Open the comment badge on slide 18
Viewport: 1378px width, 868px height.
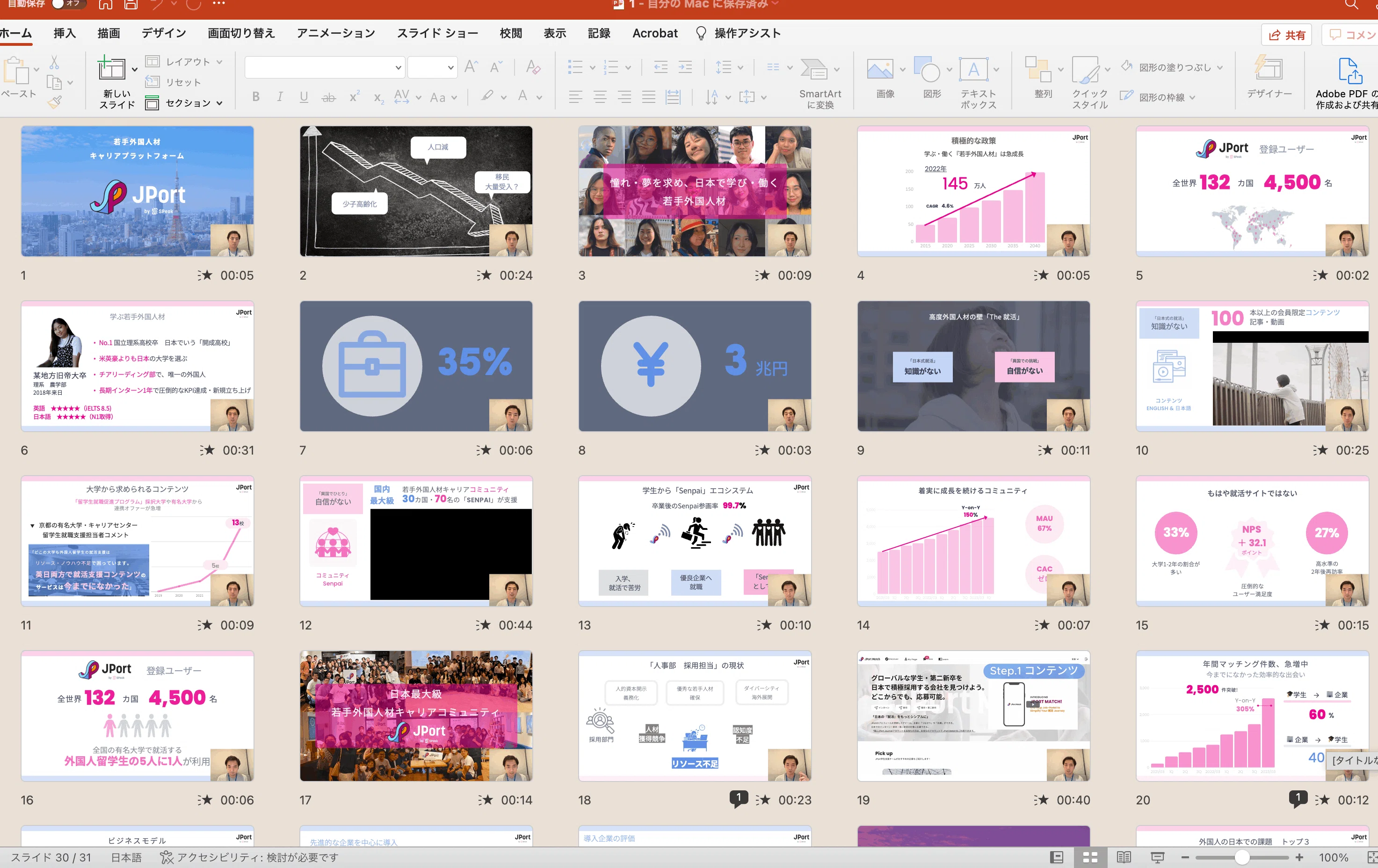pos(738,799)
